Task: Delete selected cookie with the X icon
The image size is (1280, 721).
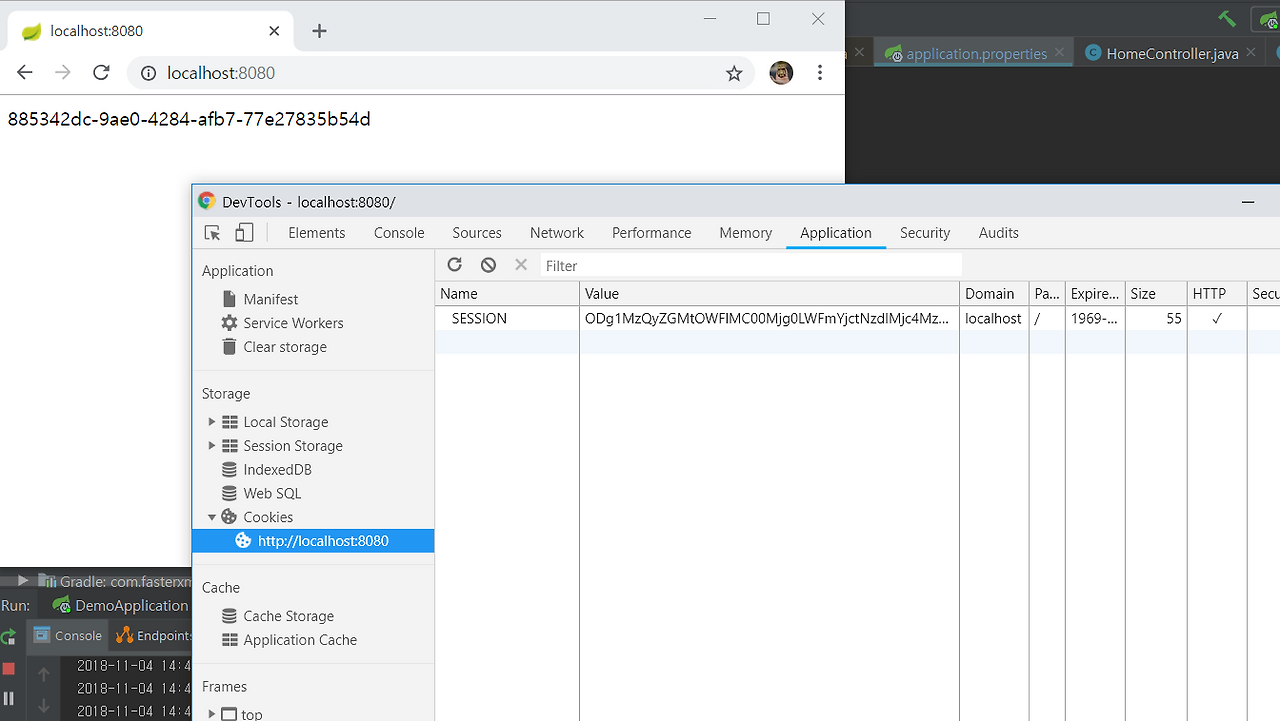Action: (521, 265)
